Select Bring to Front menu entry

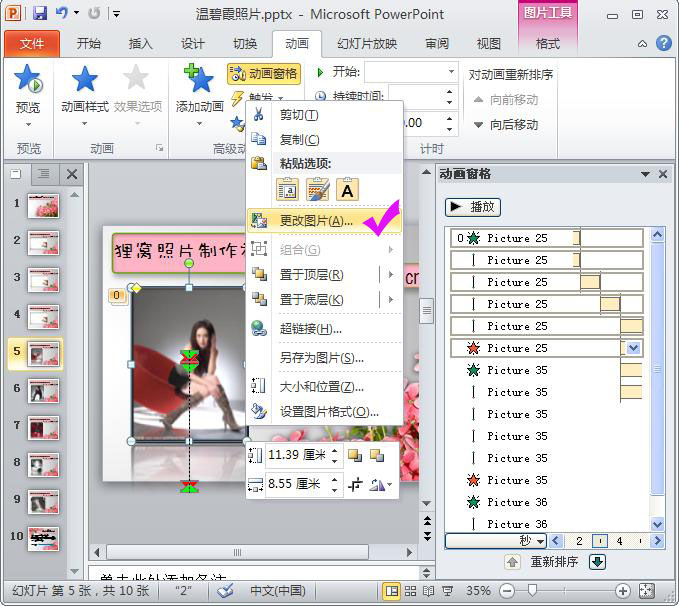point(311,275)
